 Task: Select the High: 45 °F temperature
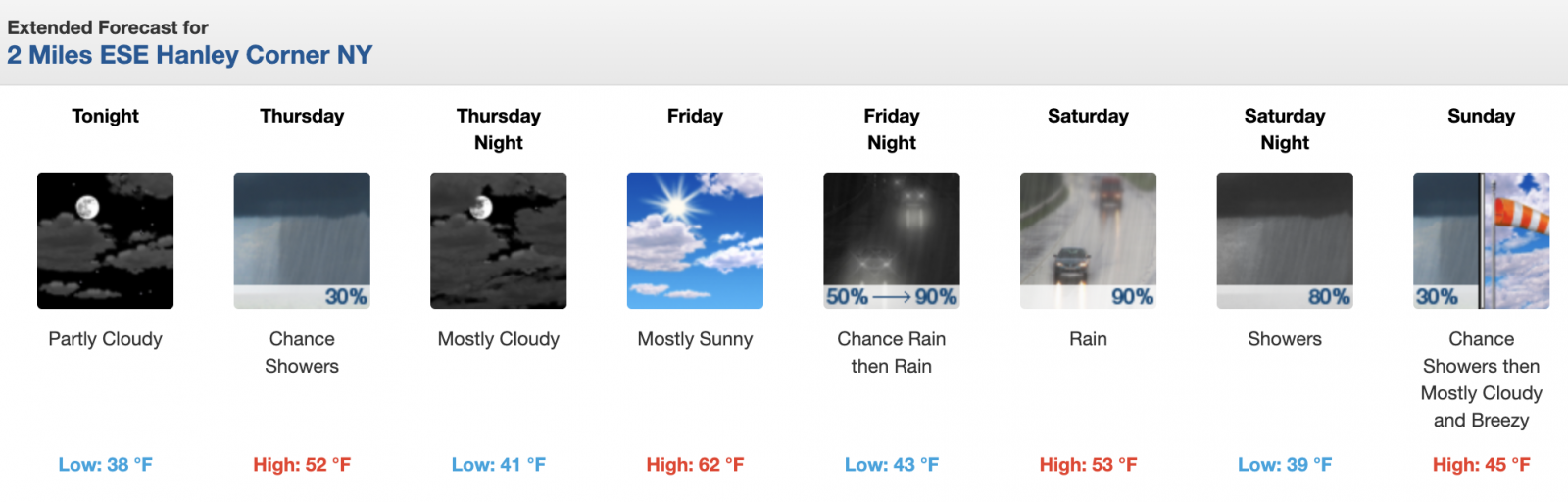(x=1481, y=465)
